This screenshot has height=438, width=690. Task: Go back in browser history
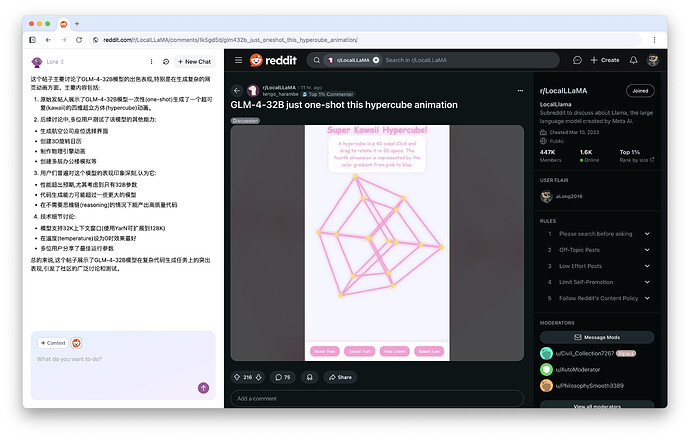pyautogui.click(x=48, y=40)
